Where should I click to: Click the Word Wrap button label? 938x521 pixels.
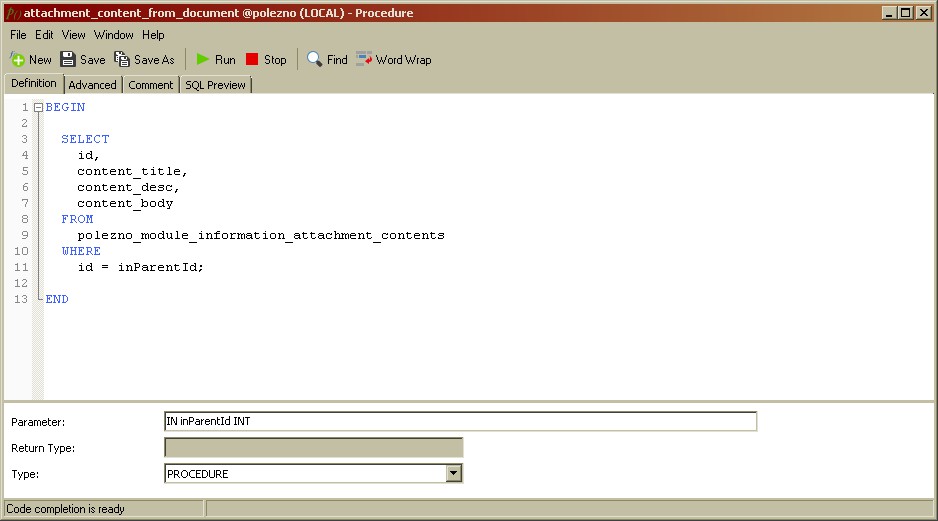[403, 60]
